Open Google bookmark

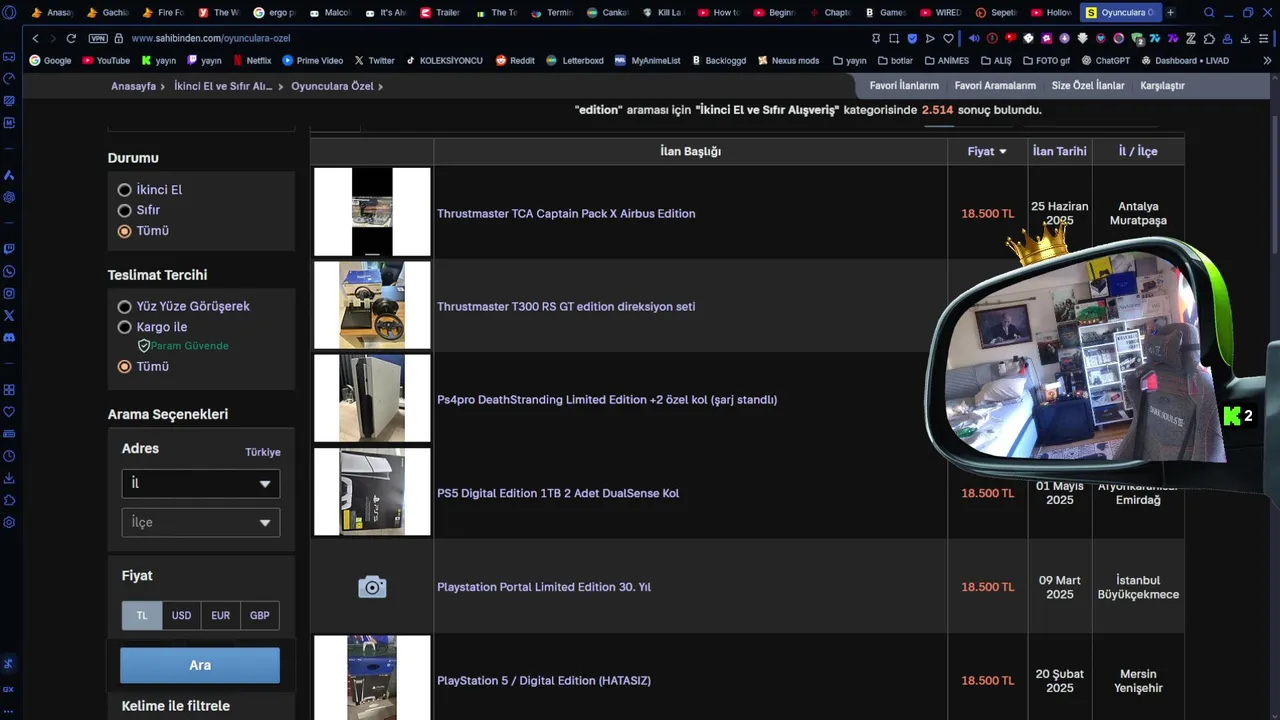click(51, 60)
